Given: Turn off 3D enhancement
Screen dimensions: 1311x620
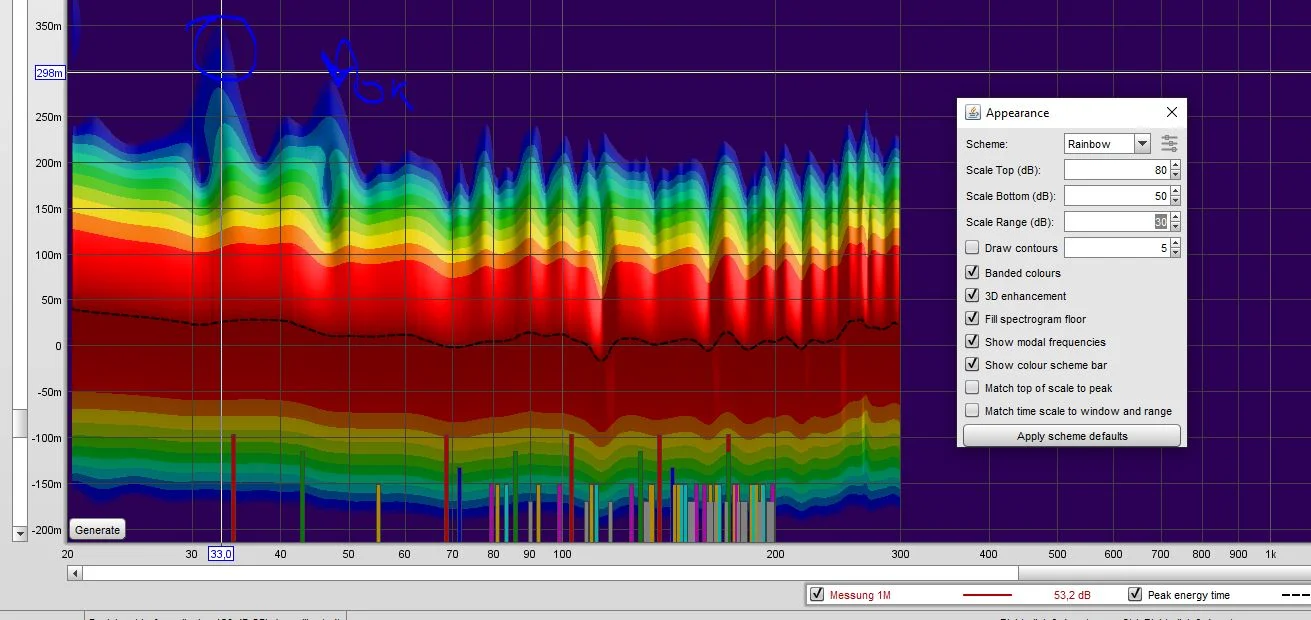Looking at the screenshot, I should (x=972, y=296).
